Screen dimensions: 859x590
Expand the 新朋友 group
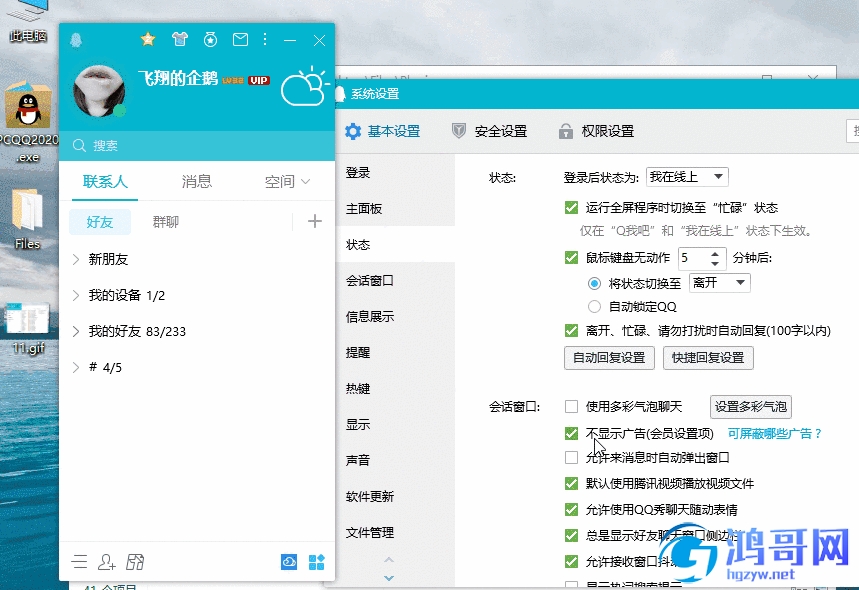(x=197, y=259)
